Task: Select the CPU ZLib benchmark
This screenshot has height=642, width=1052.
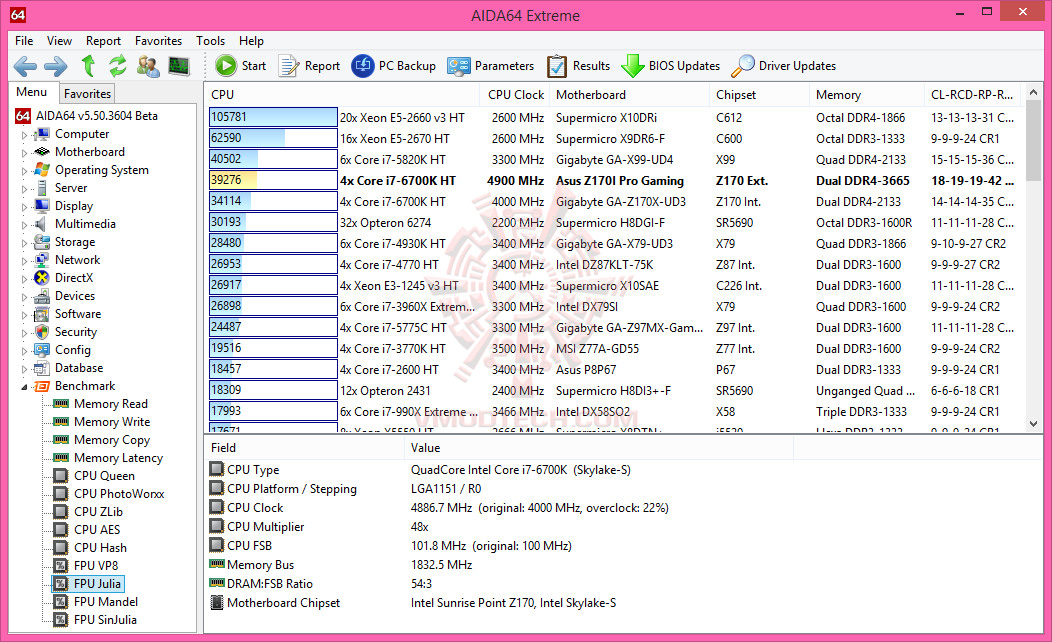Action: pyautogui.click(x=98, y=512)
